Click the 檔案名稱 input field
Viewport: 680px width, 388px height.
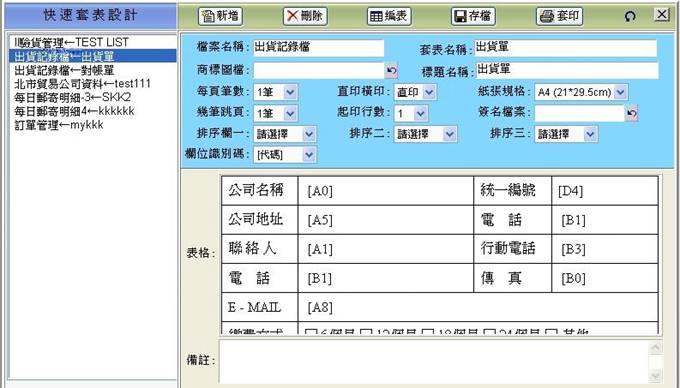click(x=319, y=48)
